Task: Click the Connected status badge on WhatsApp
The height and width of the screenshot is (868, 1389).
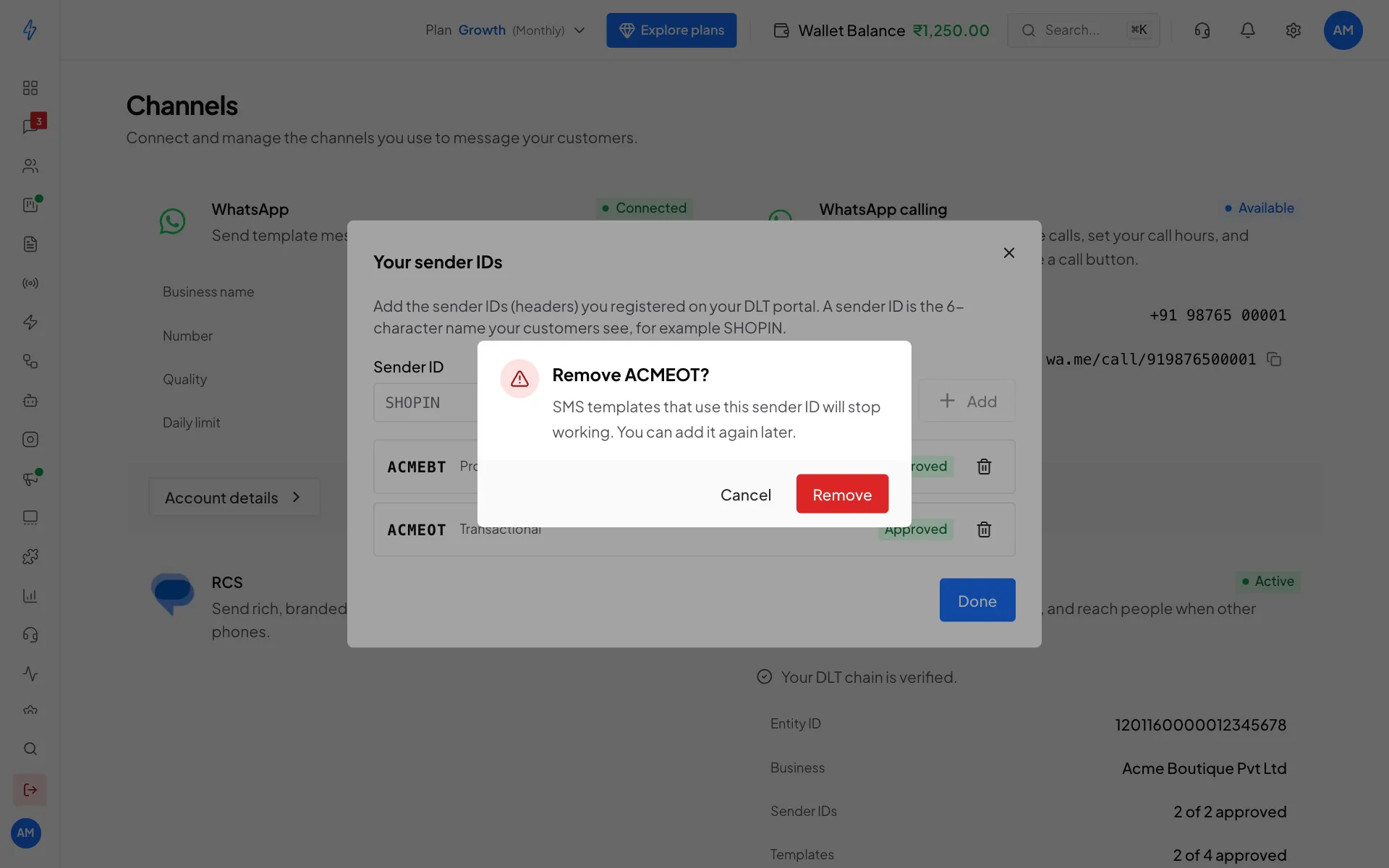Action: coord(644,208)
